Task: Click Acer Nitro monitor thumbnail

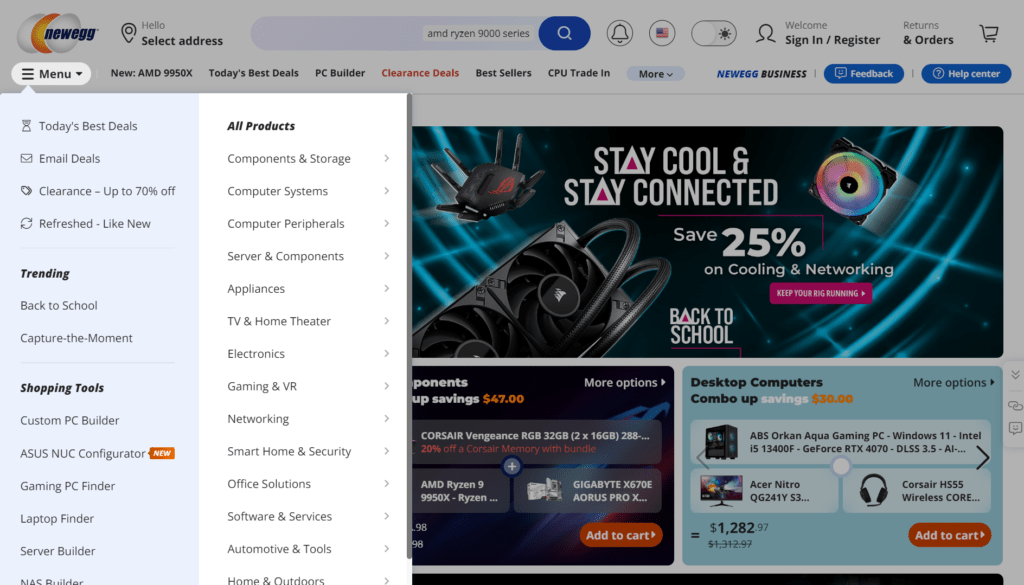Action: (x=721, y=491)
